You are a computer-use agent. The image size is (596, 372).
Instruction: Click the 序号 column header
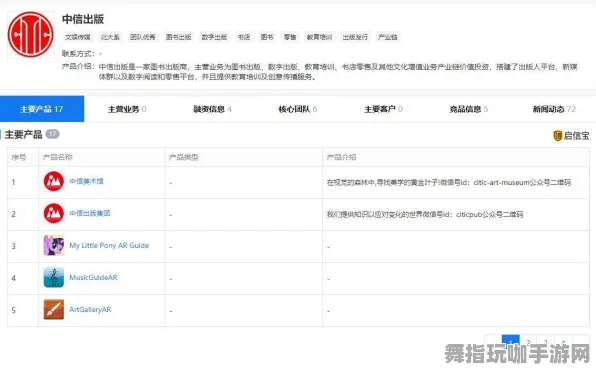click(19, 157)
